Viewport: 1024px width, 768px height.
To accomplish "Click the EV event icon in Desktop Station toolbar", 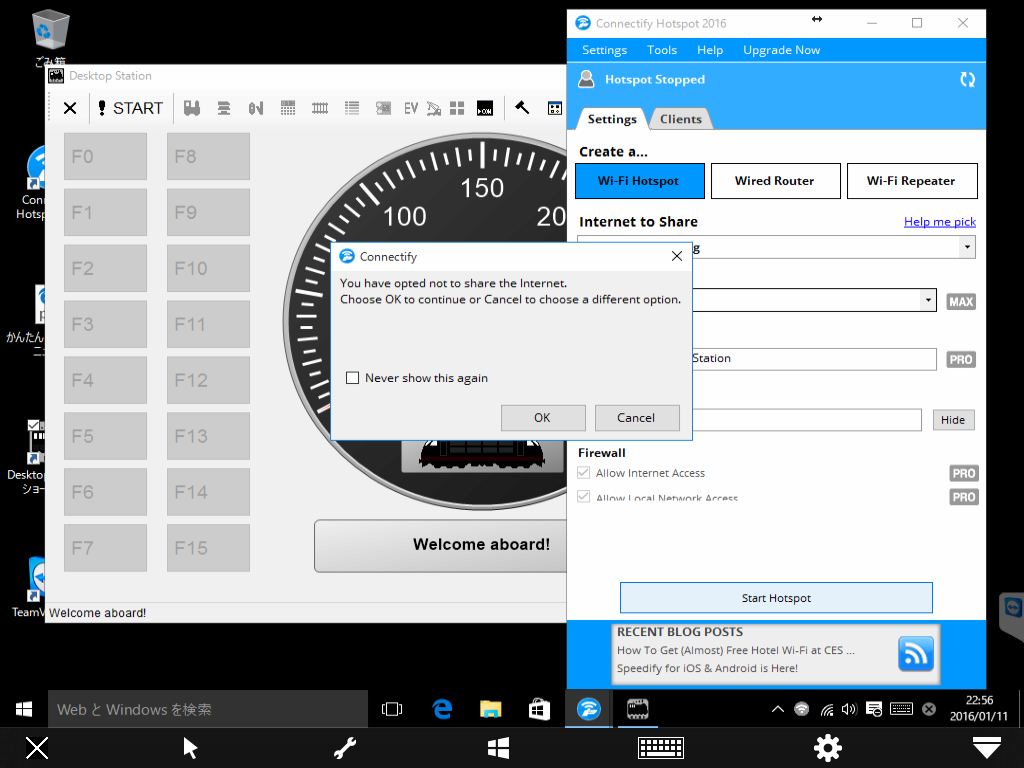I will pos(410,108).
